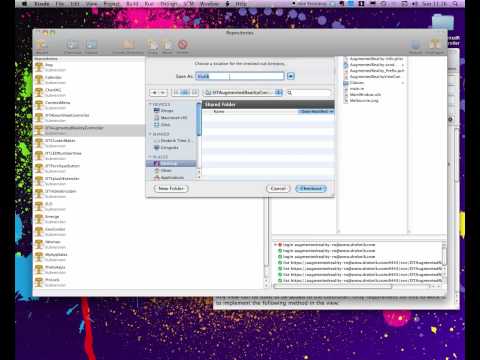Collapse the save dialog with the blue arrow button
The width and height of the screenshot is (480, 360).
point(291,76)
